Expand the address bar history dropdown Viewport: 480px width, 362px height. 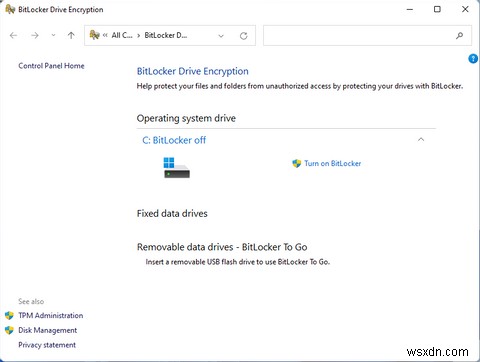pyautogui.click(x=221, y=36)
